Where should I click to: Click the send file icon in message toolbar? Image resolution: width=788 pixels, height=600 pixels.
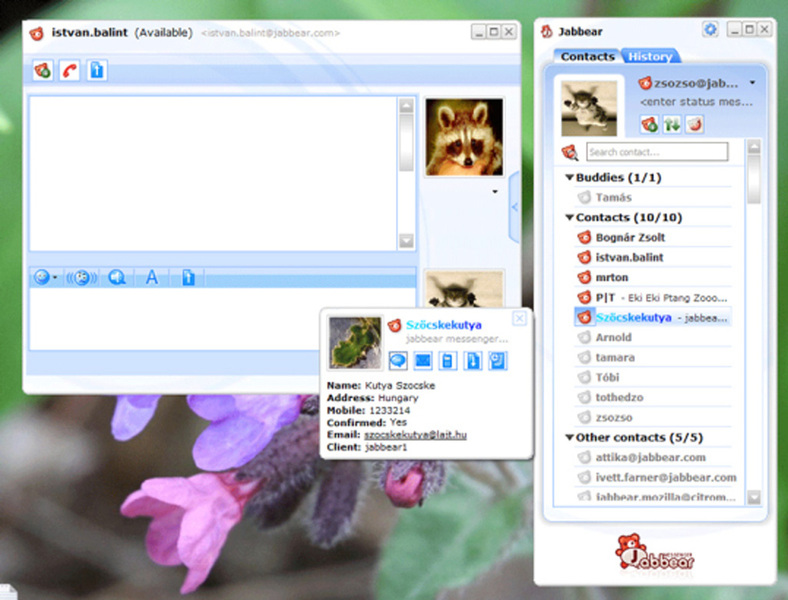click(x=188, y=277)
